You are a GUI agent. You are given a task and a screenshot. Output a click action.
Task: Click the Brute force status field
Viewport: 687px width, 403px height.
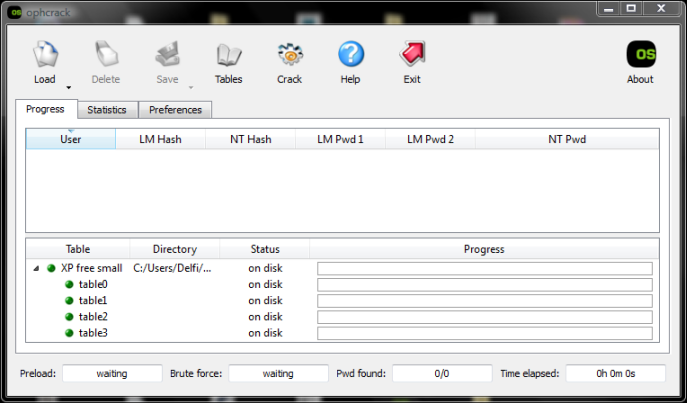point(278,374)
